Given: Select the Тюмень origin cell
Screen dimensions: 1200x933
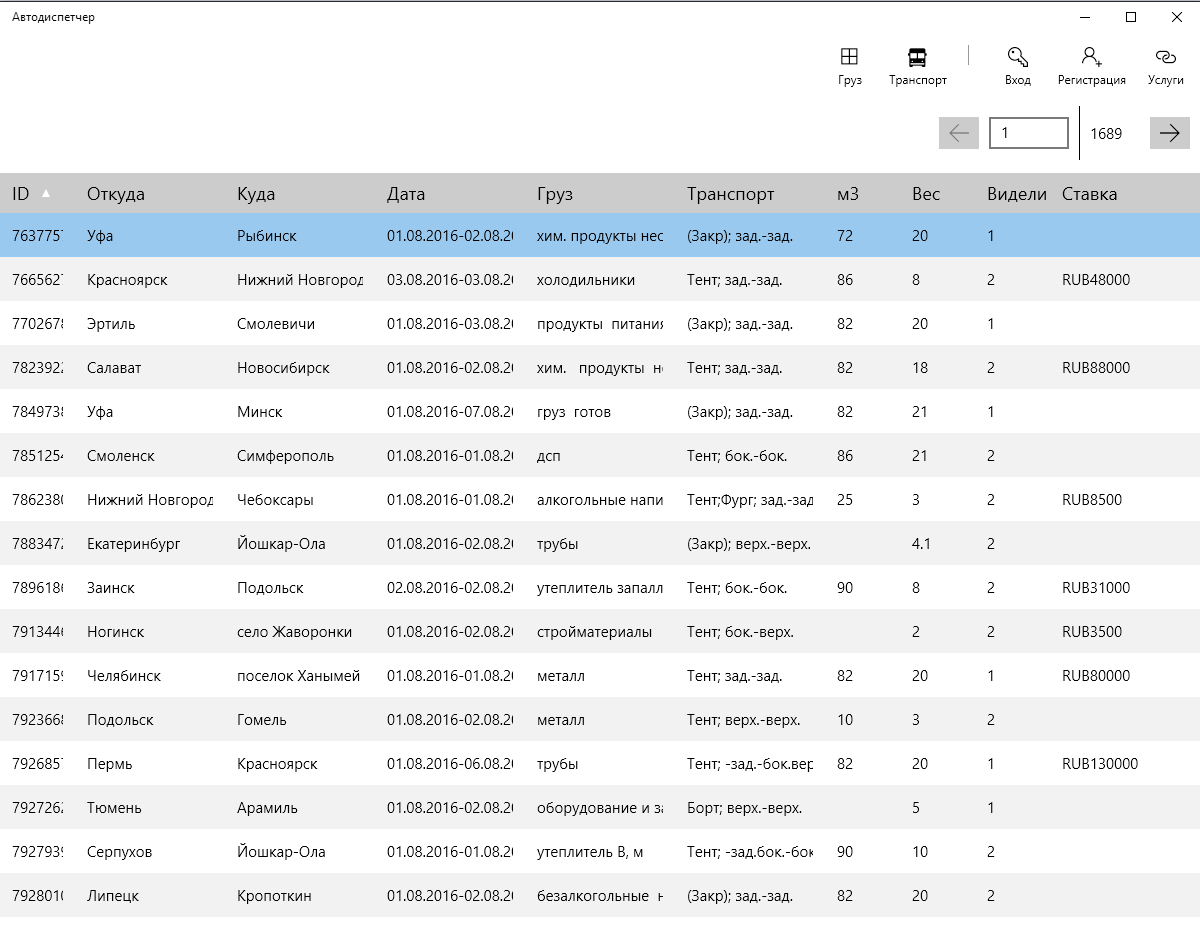Looking at the screenshot, I should point(114,808).
